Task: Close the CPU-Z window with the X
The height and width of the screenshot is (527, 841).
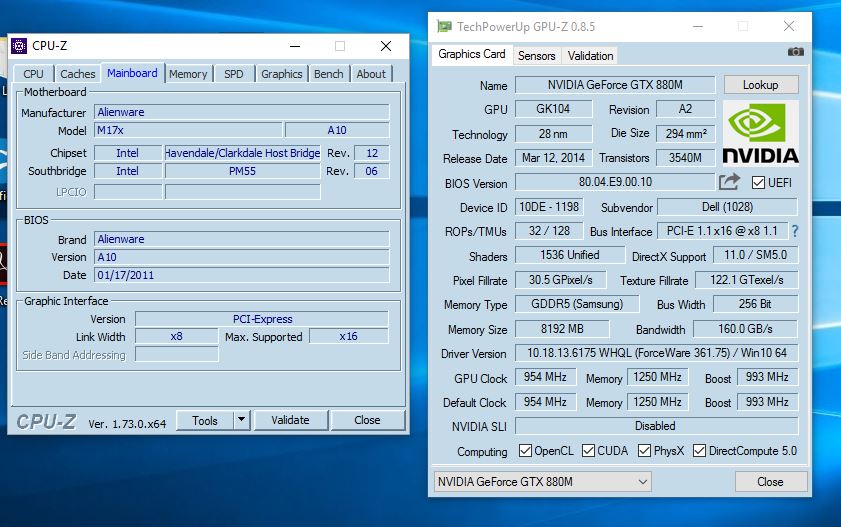Action: coord(386,46)
